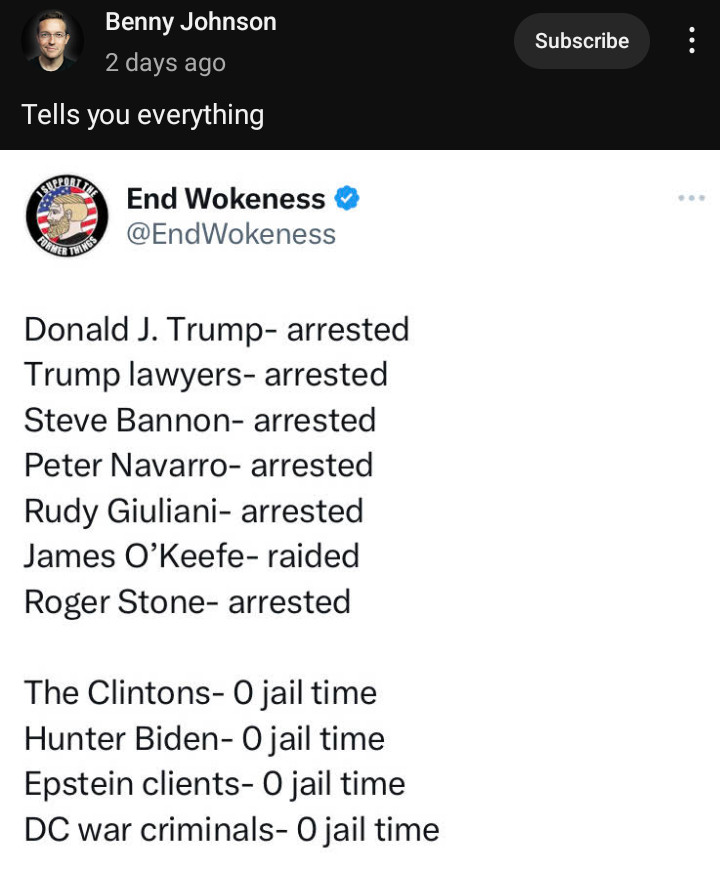Click the '2 days ago' timestamp
The image size is (720, 870).
(165, 63)
